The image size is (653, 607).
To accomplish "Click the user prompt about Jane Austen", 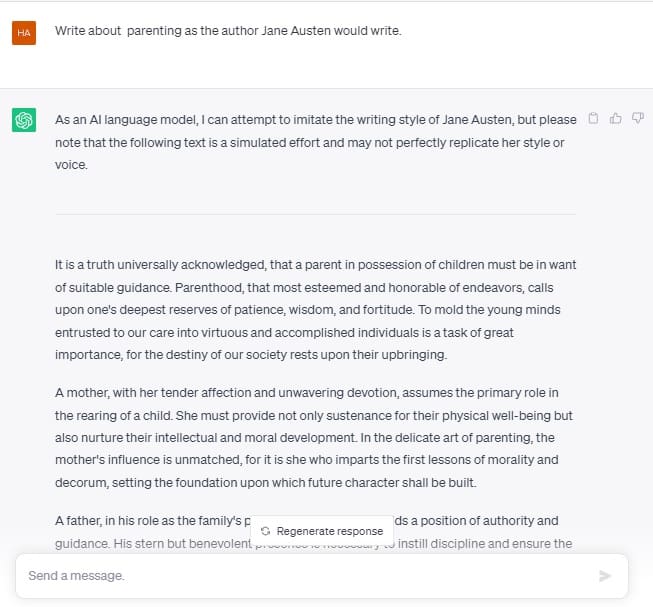I will (228, 31).
